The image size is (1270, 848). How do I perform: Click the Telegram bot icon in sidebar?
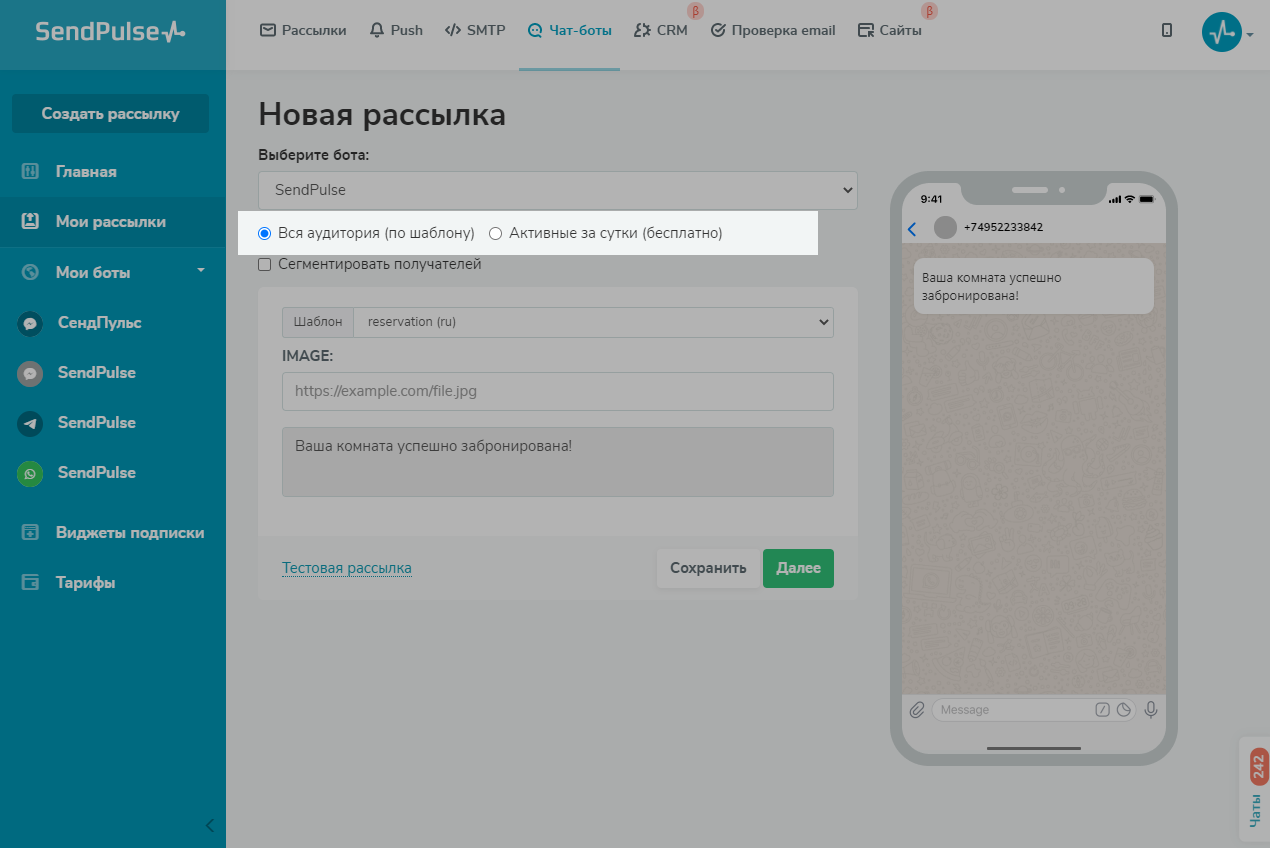(30, 423)
